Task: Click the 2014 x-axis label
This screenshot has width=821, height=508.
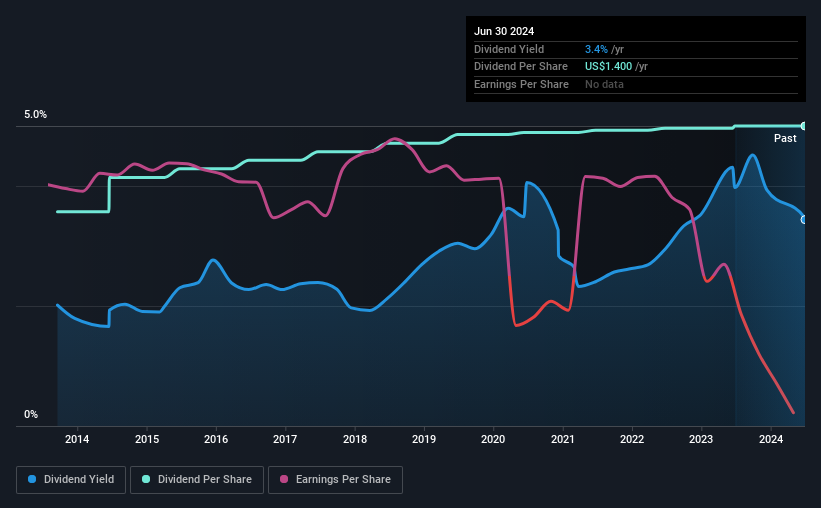Action: pyautogui.click(x=77, y=439)
